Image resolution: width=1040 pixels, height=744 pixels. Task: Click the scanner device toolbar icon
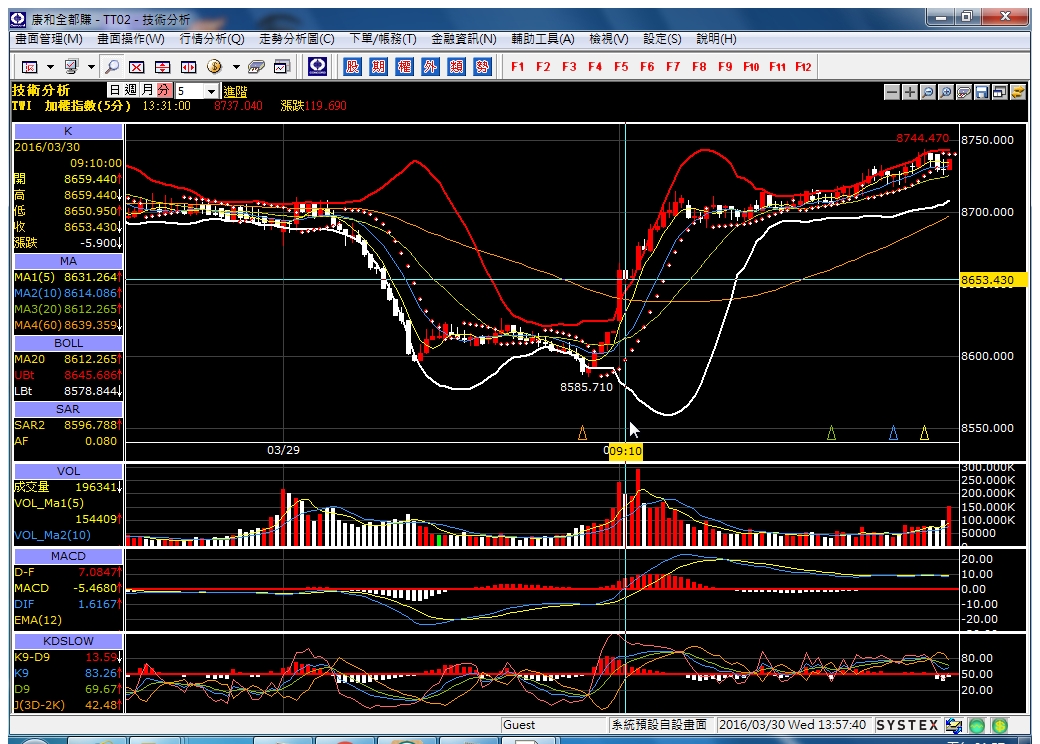tap(256, 66)
